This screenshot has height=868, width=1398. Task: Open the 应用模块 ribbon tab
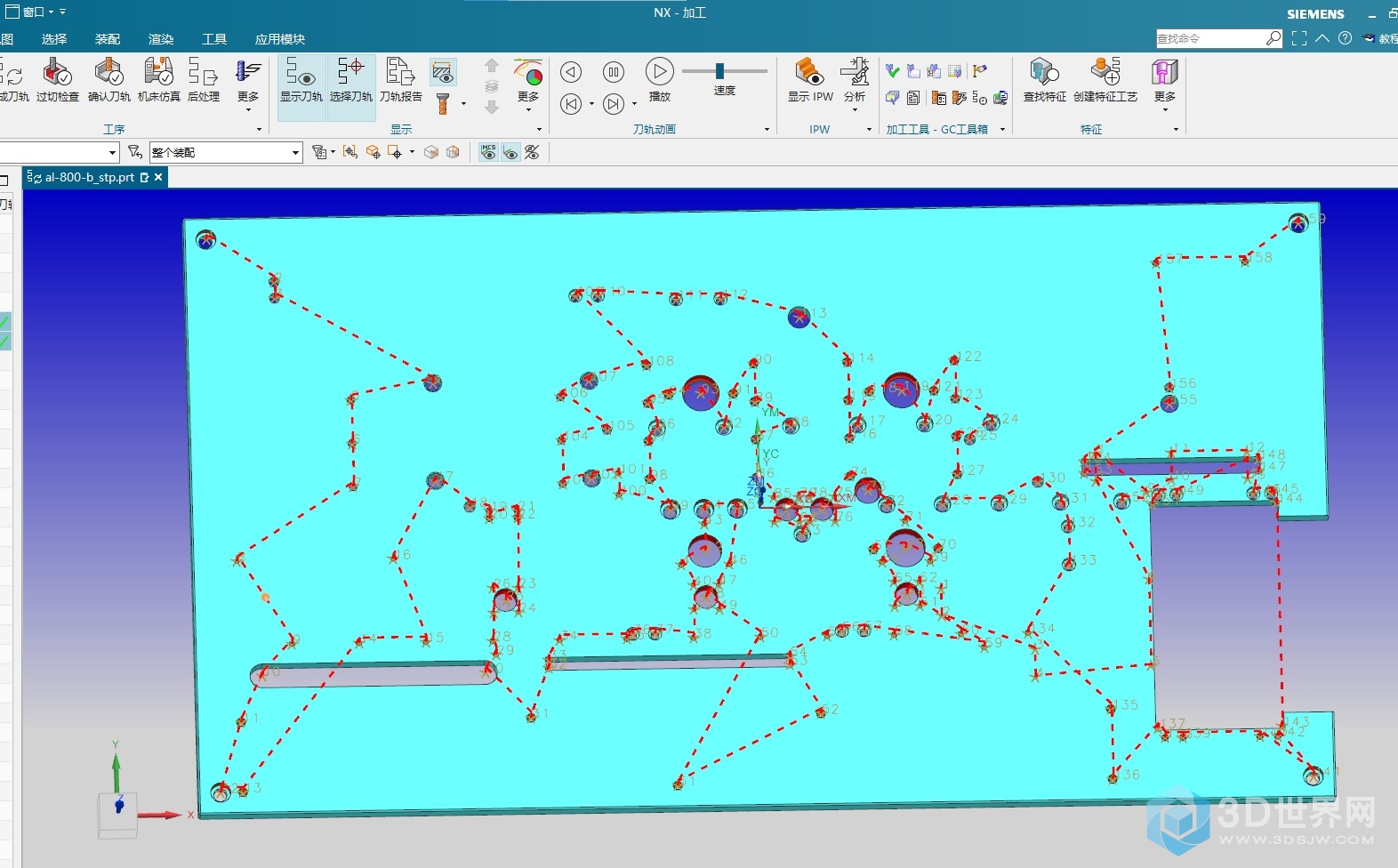[280, 39]
